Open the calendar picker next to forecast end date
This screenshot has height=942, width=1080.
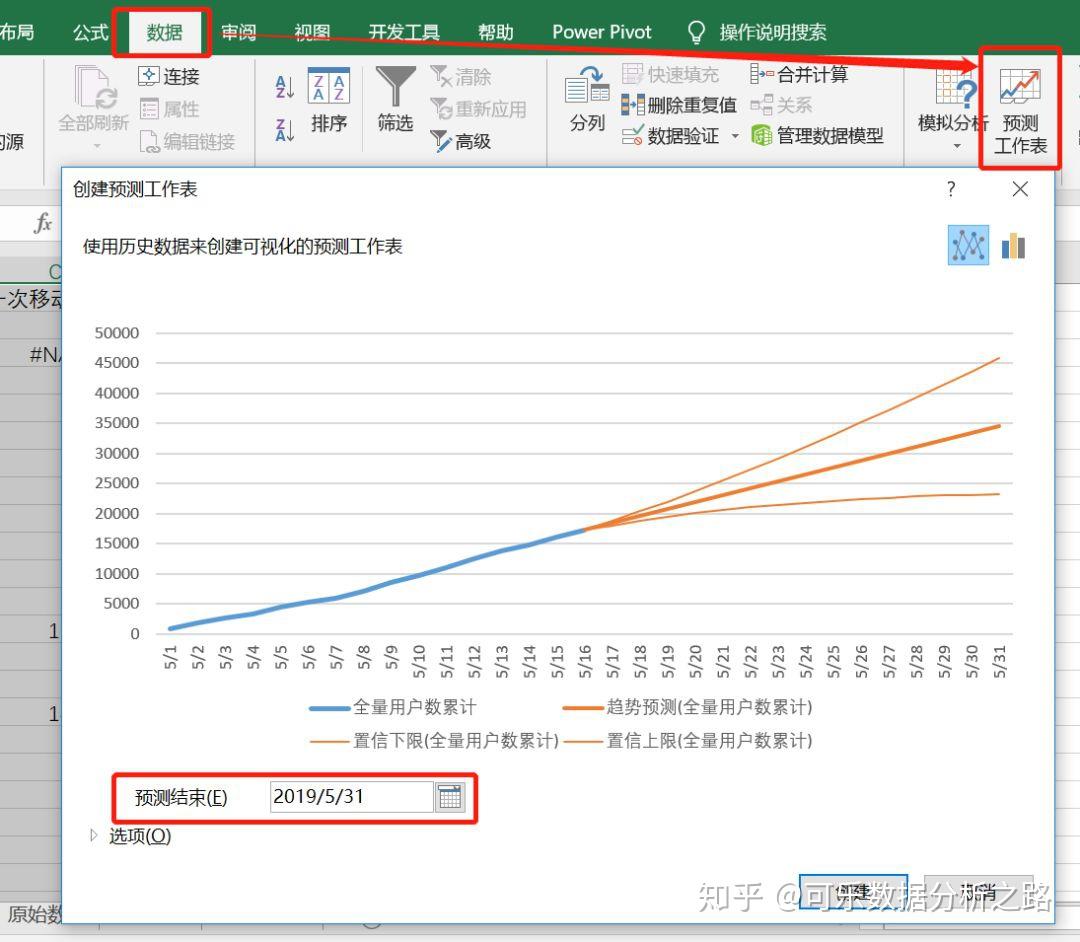(x=449, y=796)
